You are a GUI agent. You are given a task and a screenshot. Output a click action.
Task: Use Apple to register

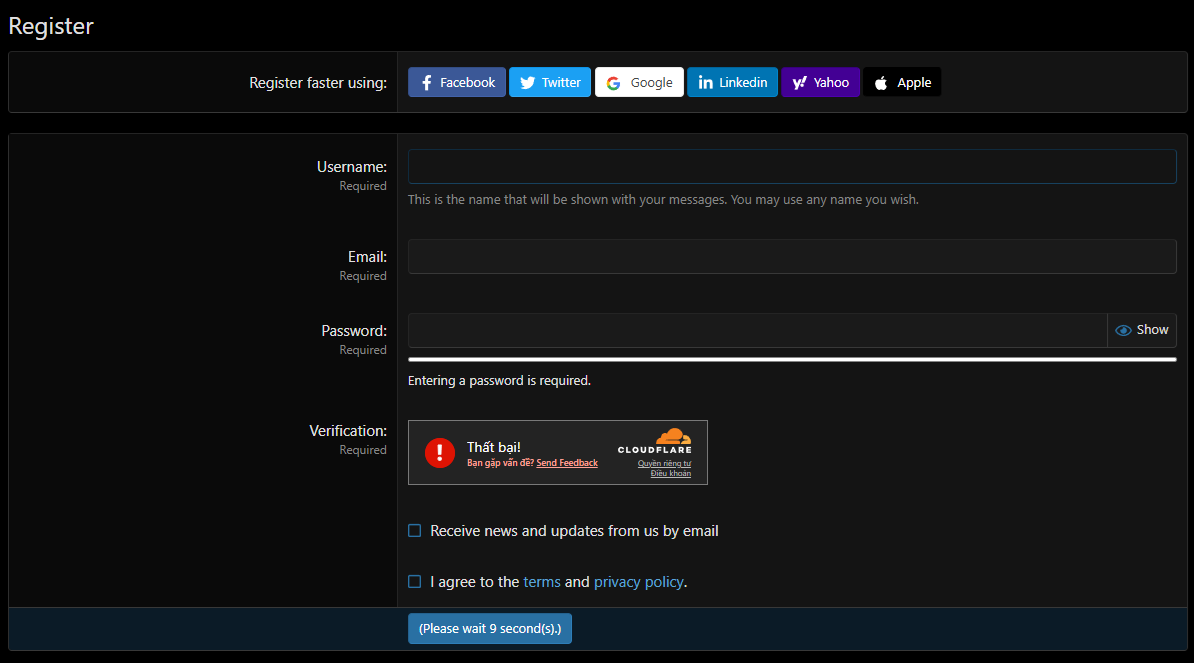[x=902, y=82]
